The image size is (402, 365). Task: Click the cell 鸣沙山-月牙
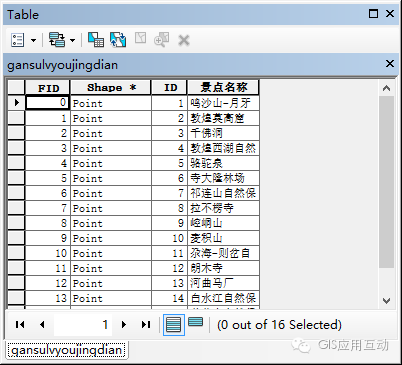[x=223, y=103]
